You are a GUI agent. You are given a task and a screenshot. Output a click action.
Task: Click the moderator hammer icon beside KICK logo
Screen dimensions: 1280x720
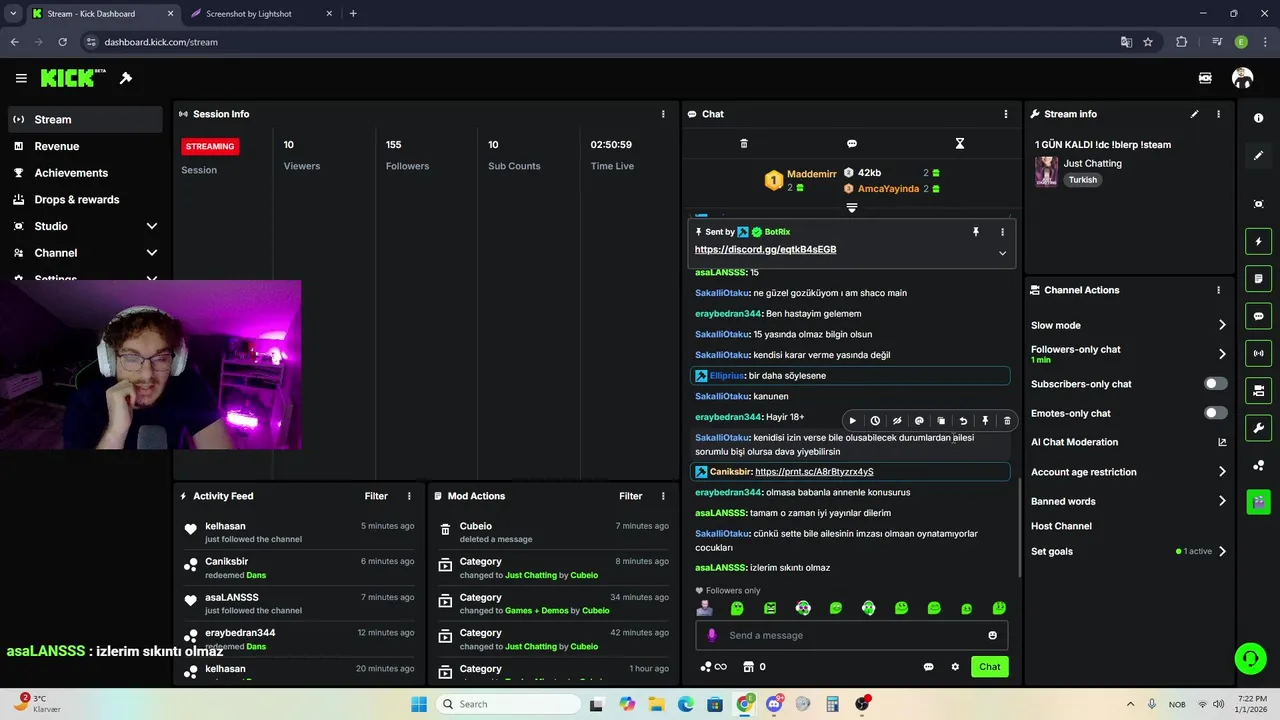pyautogui.click(x=126, y=78)
